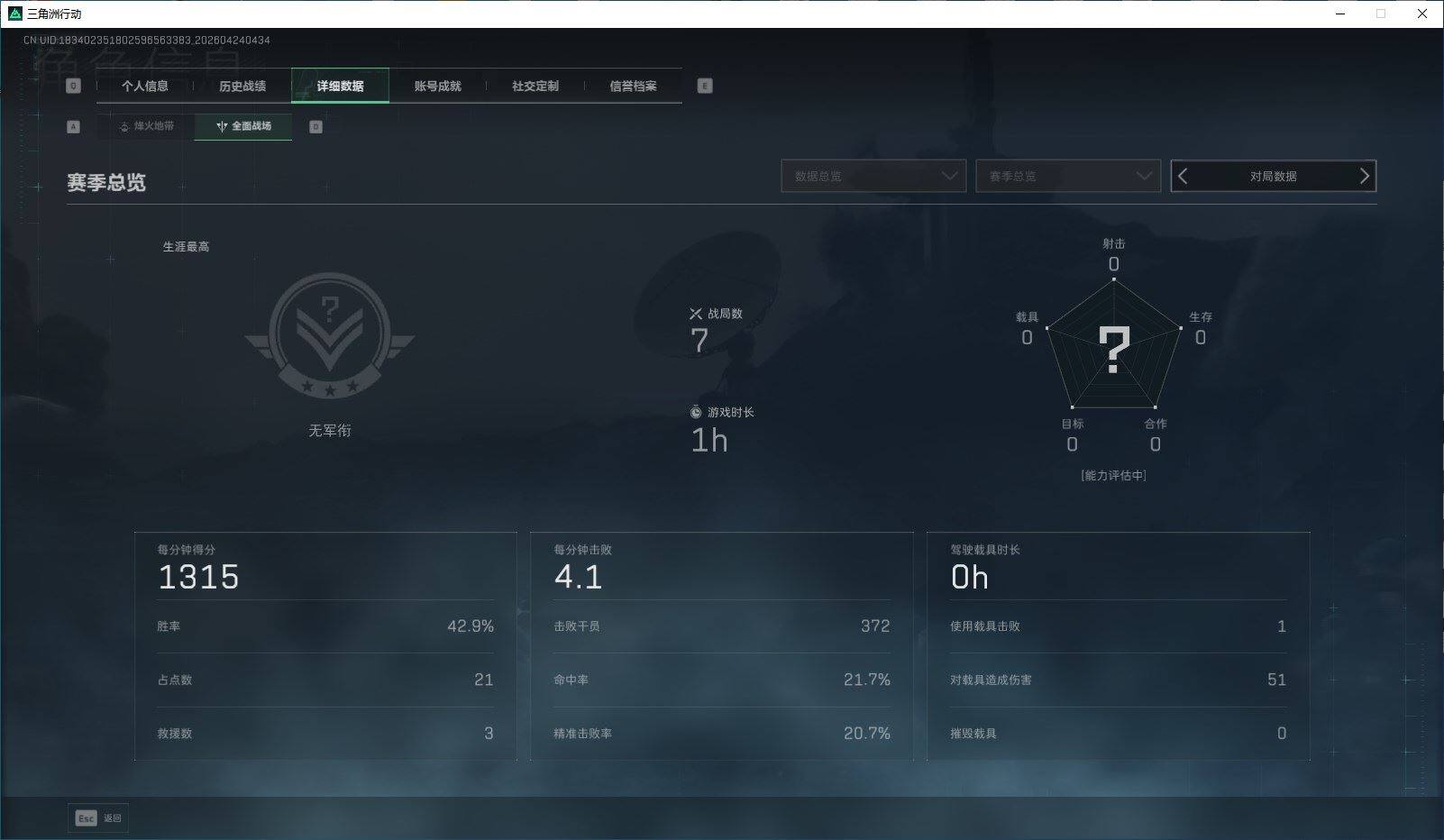Click the clock icon beside 游戏时长
The image size is (1444, 840).
(696, 412)
